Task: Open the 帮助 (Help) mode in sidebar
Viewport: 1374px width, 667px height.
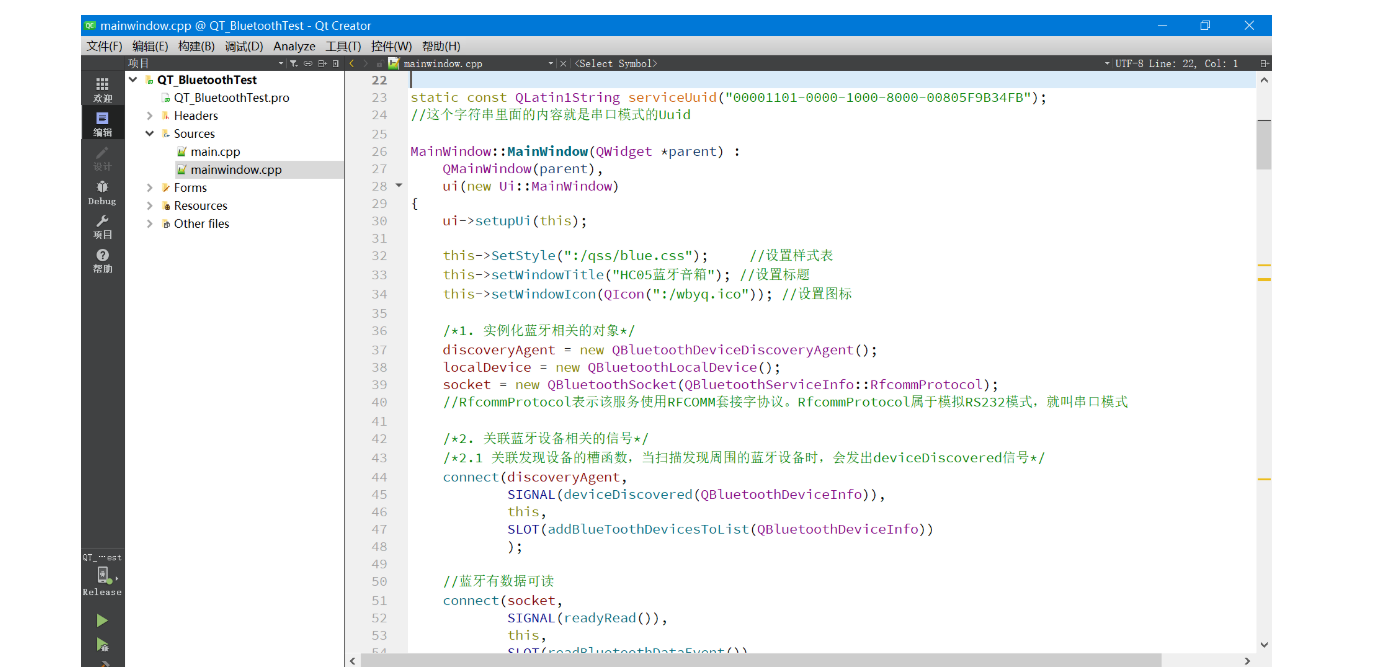Action: point(102,260)
